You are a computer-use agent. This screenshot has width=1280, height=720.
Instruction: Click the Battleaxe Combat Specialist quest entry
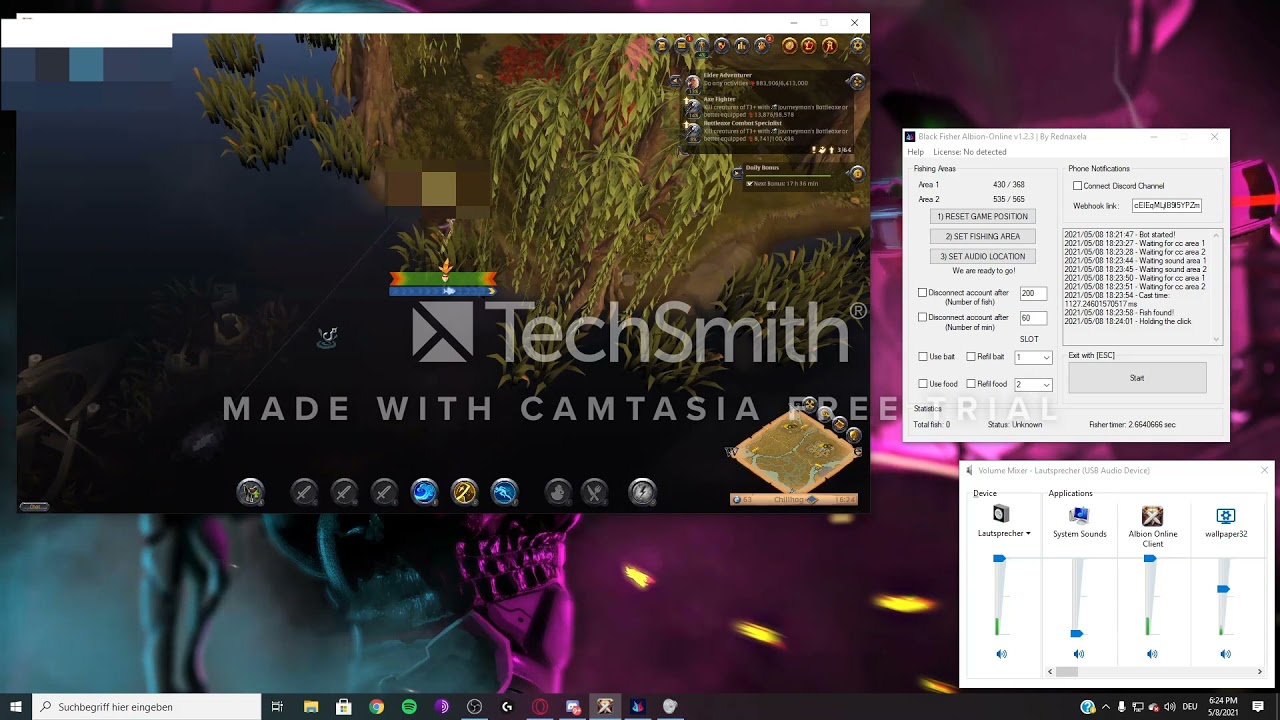click(765, 131)
